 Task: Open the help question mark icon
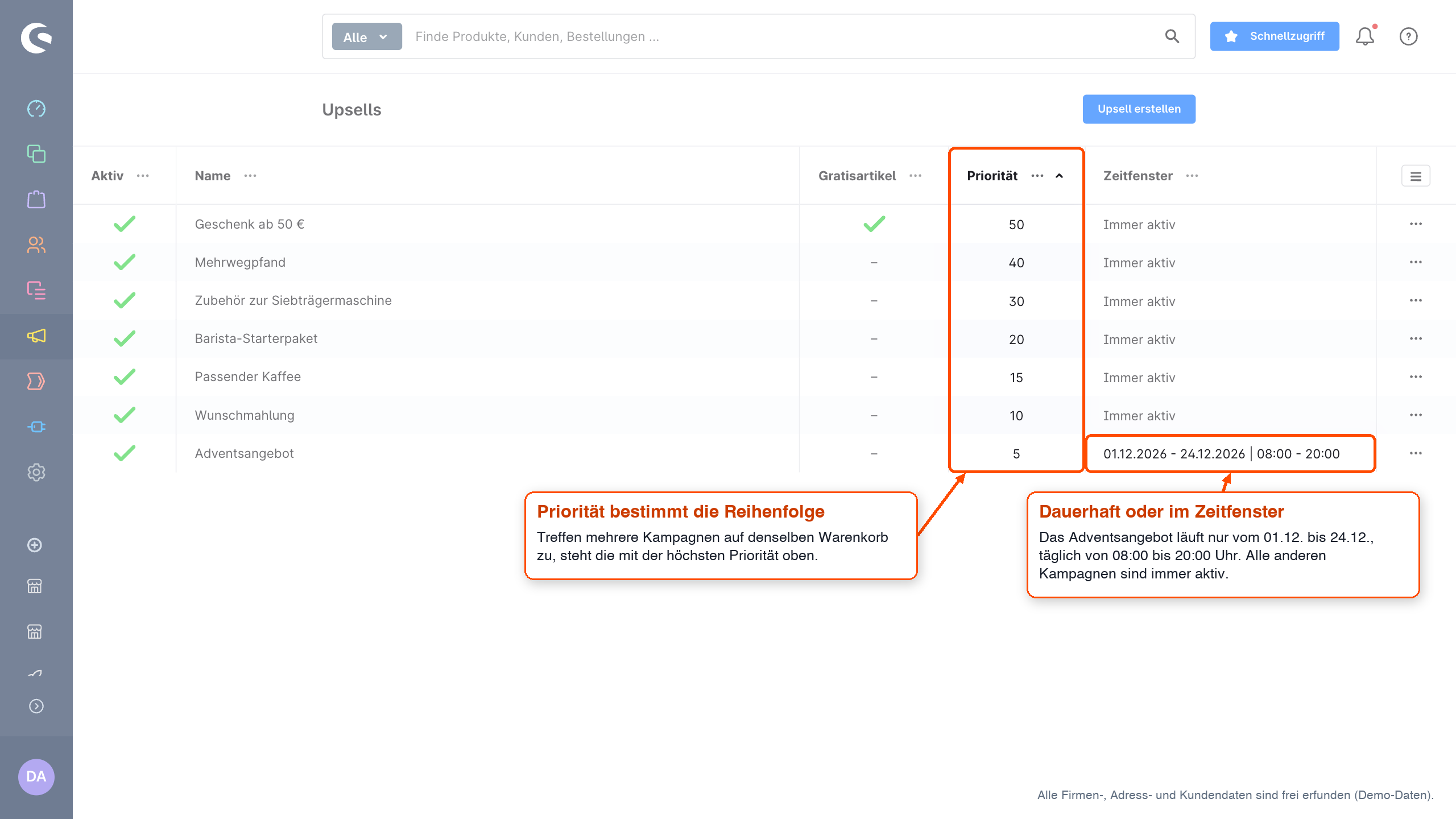click(1408, 36)
